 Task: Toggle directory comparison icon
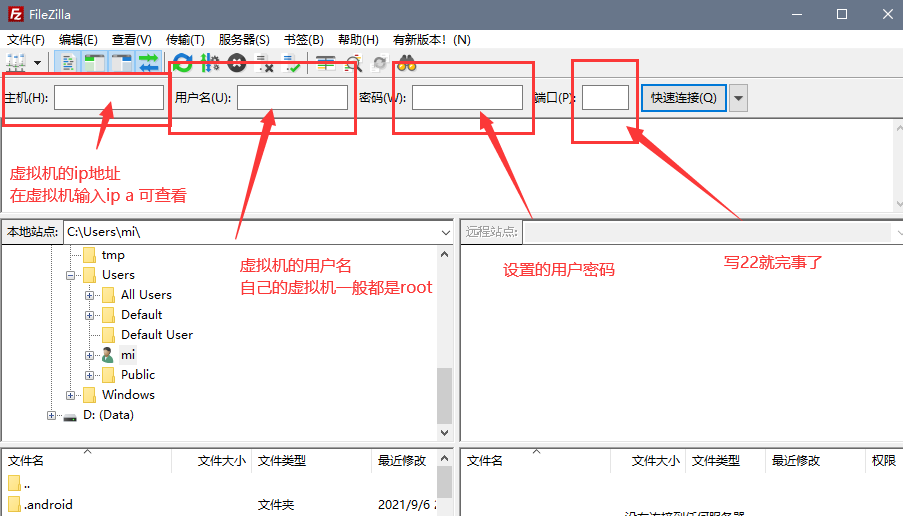point(352,63)
